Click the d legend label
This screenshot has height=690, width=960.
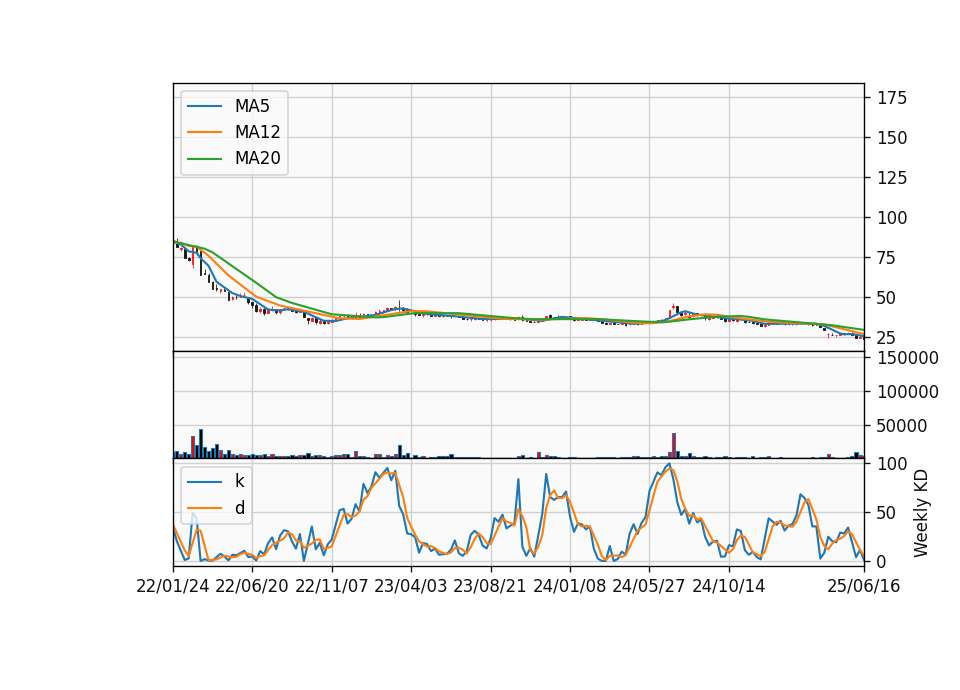click(239, 508)
